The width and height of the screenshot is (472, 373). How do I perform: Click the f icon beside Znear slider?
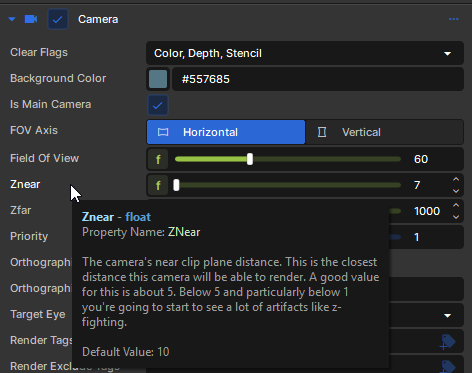(x=158, y=185)
